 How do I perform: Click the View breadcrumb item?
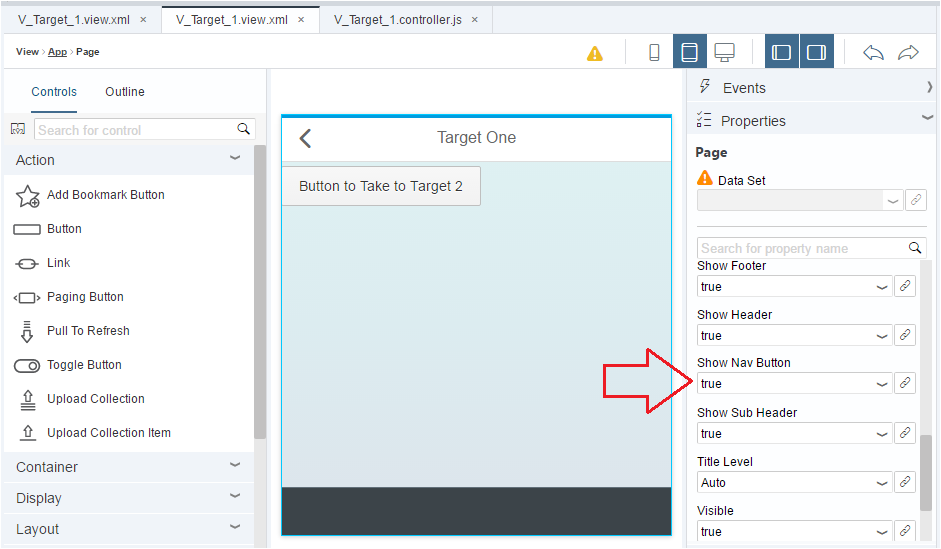click(x=28, y=52)
